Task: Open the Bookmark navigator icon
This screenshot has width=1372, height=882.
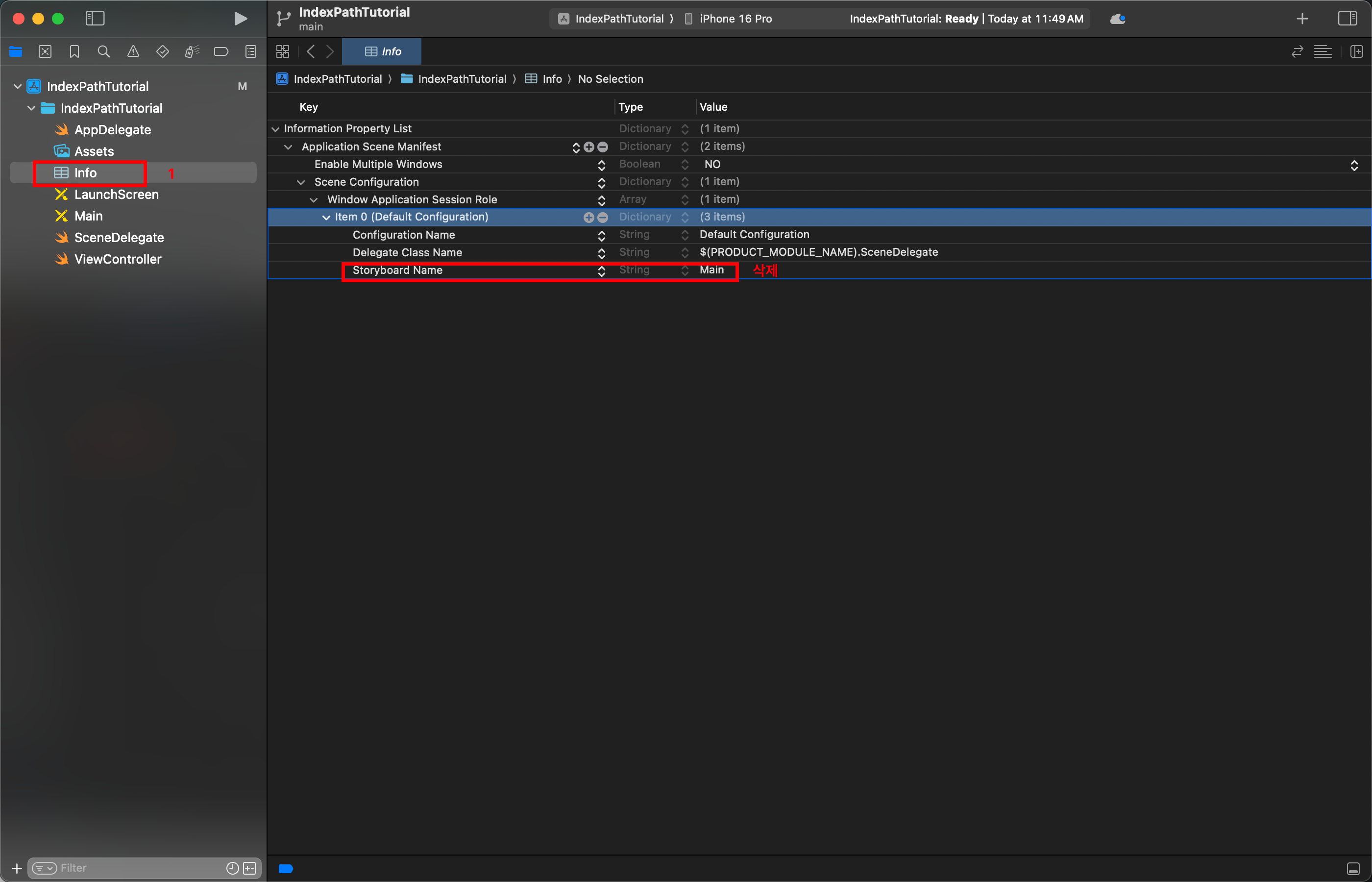Action: click(74, 51)
